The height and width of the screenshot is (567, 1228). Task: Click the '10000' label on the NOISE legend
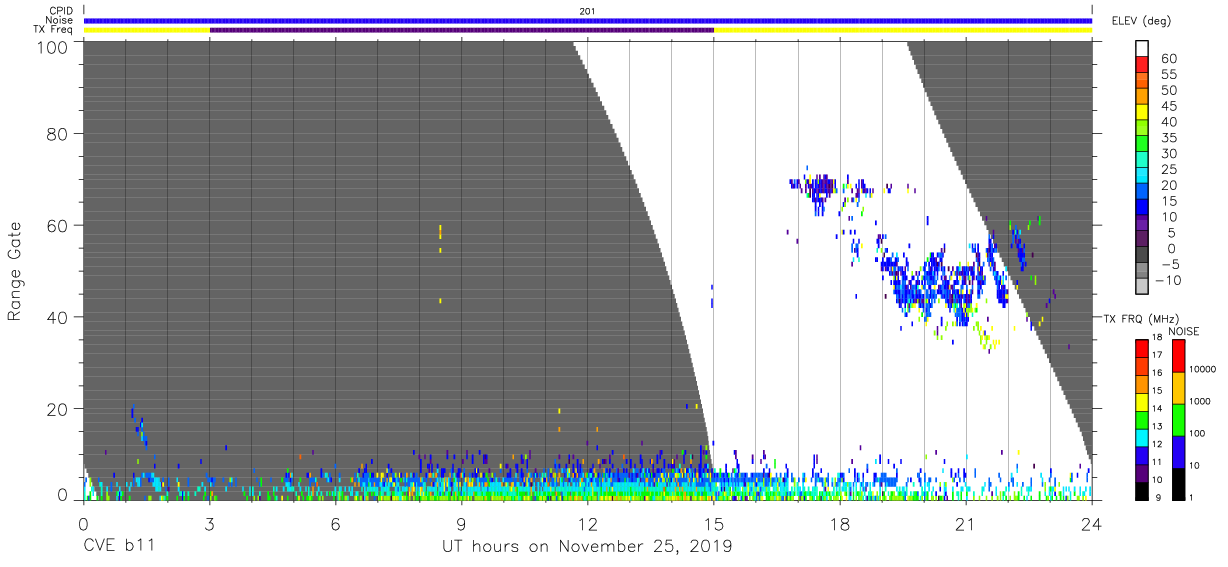1203,369
